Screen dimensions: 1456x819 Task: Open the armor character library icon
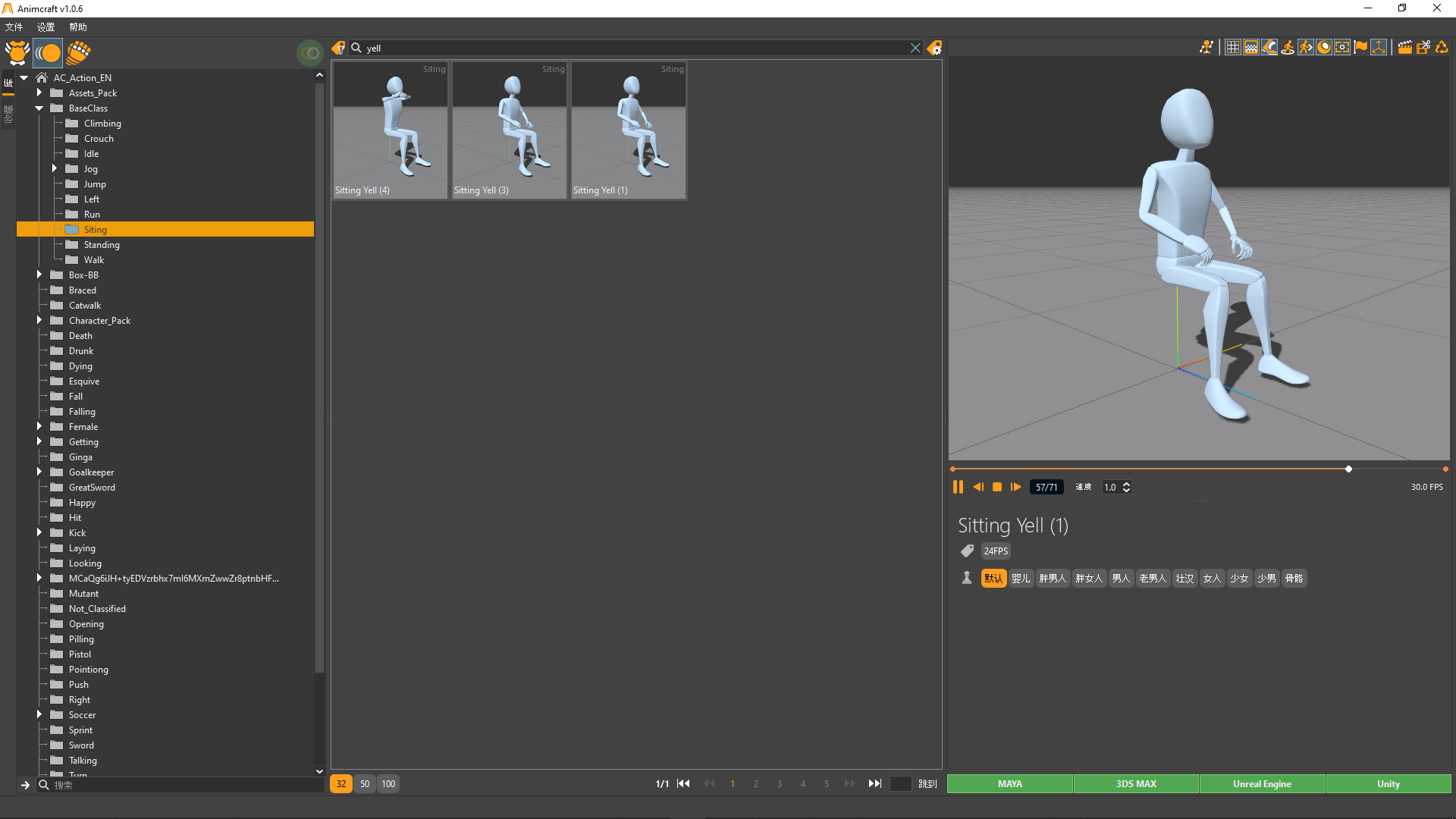[17, 52]
